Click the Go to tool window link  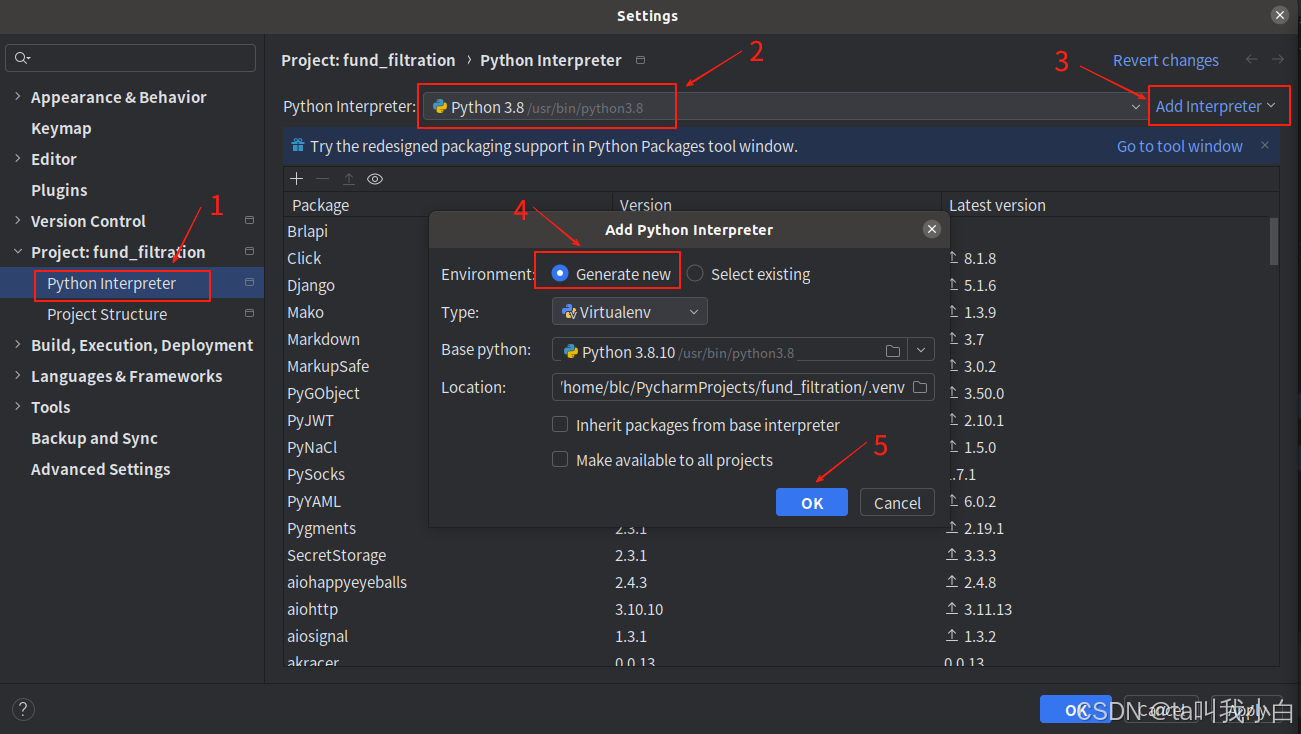tap(1180, 146)
